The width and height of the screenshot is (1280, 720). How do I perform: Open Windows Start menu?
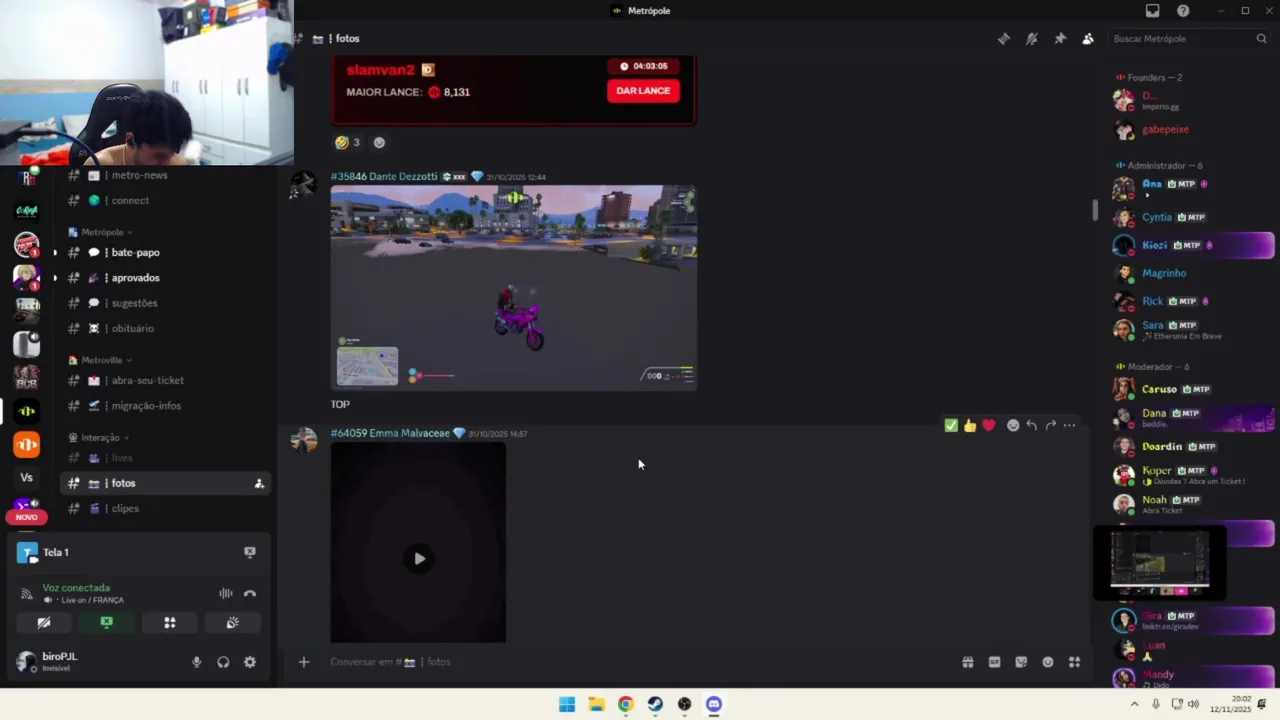point(567,704)
